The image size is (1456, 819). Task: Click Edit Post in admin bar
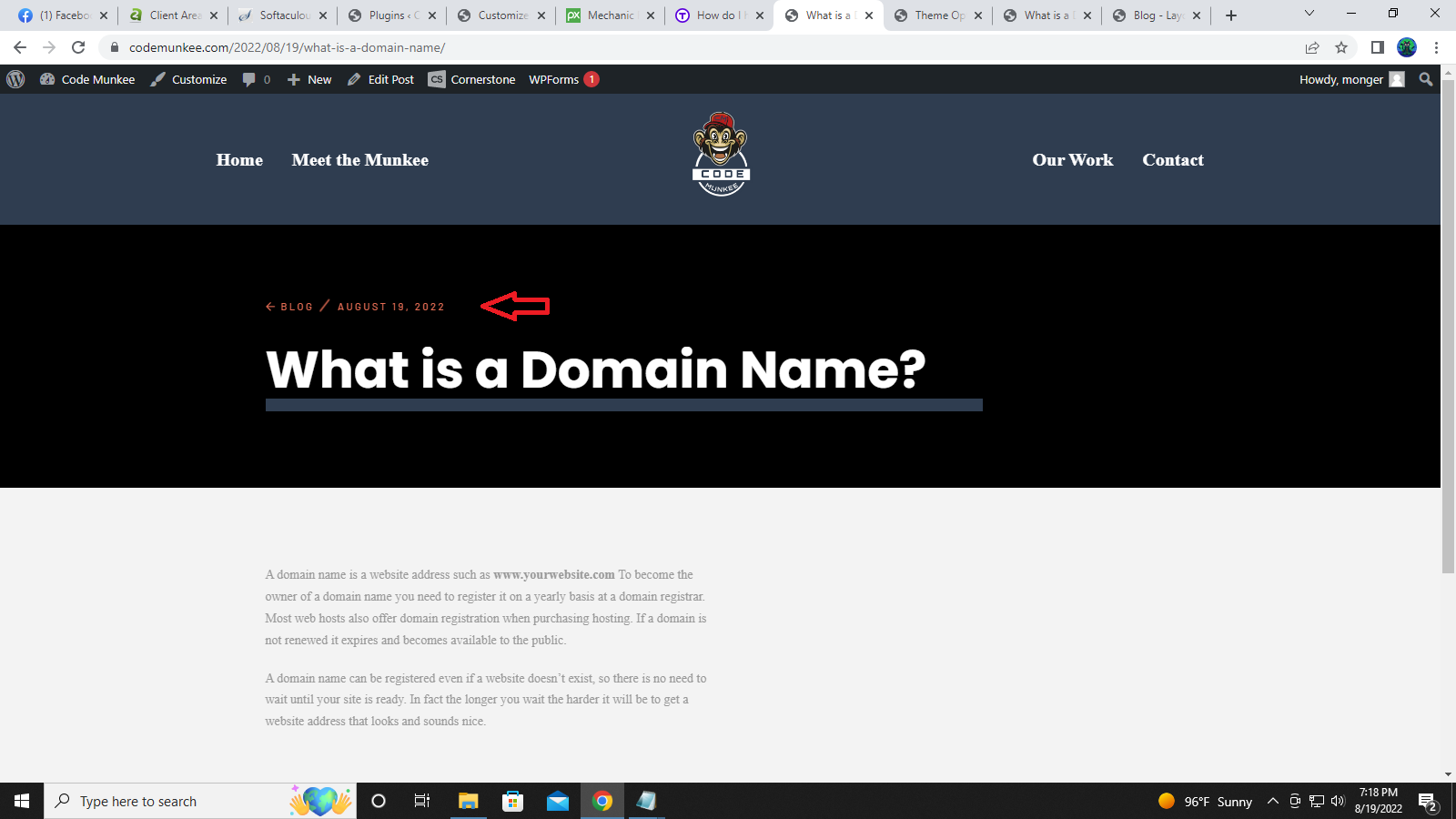click(380, 79)
